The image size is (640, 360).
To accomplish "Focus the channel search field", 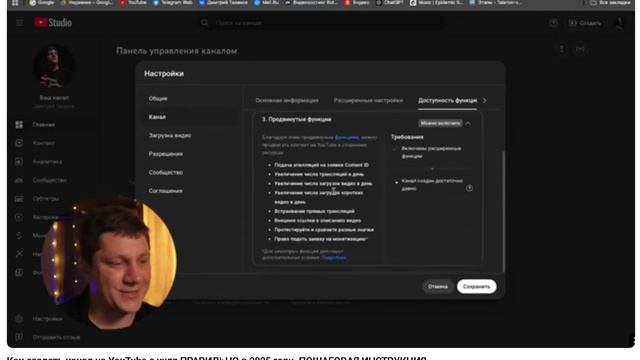I will click(327, 23).
